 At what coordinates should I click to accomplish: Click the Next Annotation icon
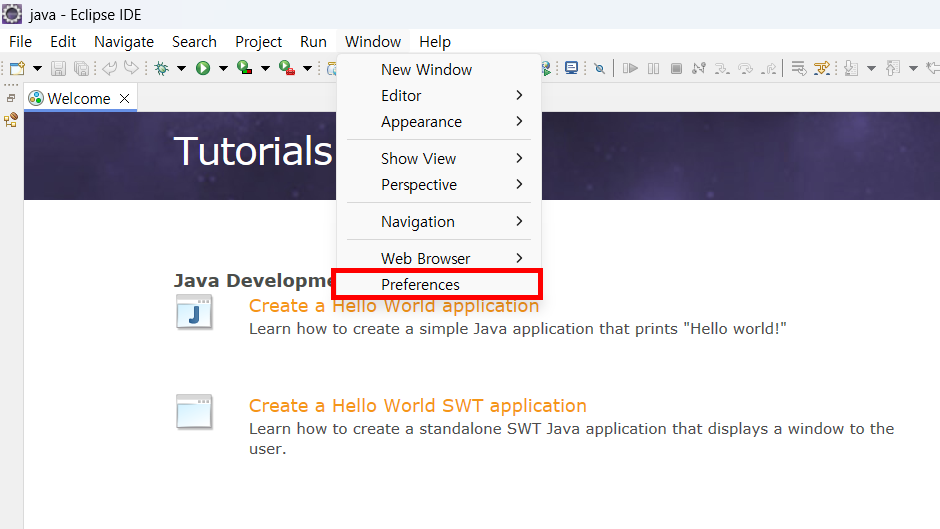(x=851, y=68)
